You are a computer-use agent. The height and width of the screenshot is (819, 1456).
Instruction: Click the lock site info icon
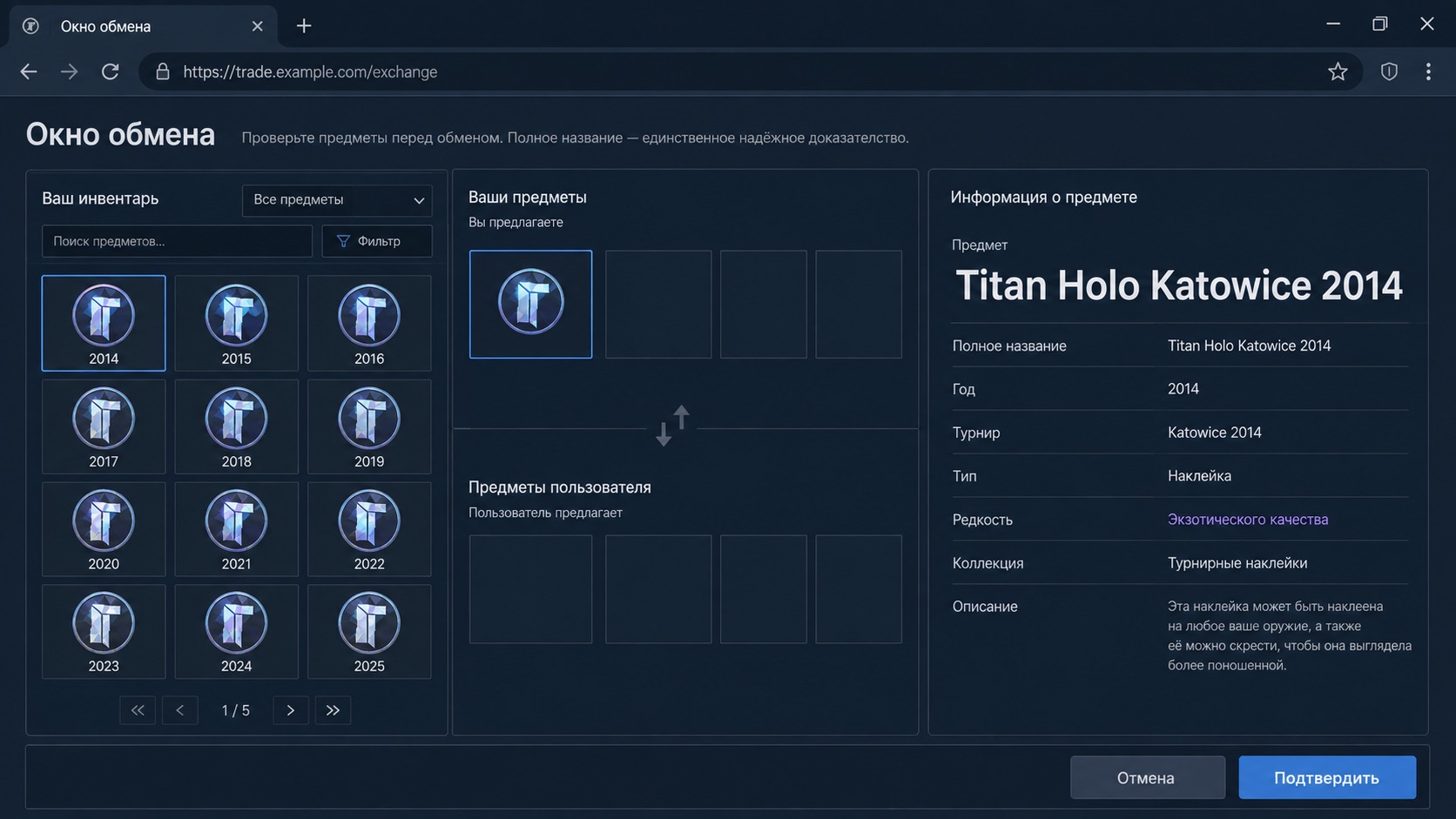(x=163, y=71)
